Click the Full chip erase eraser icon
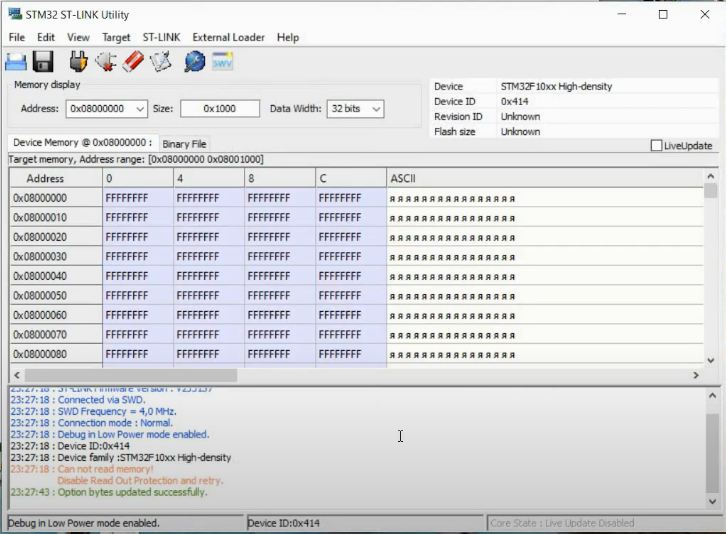This screenshot has height=534, width=726. coord(133,62)
